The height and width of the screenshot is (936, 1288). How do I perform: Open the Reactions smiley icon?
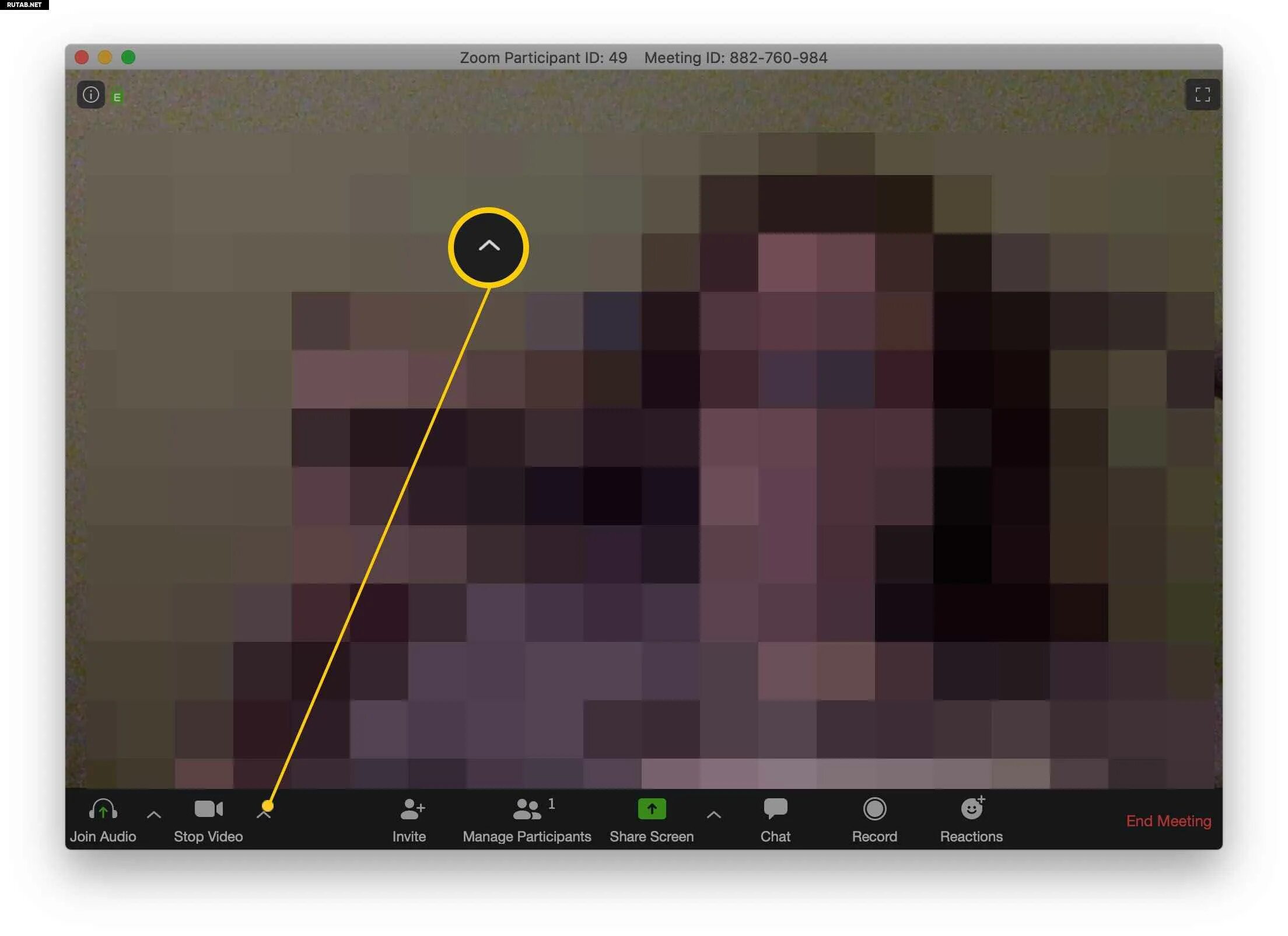tap(971, 809)
